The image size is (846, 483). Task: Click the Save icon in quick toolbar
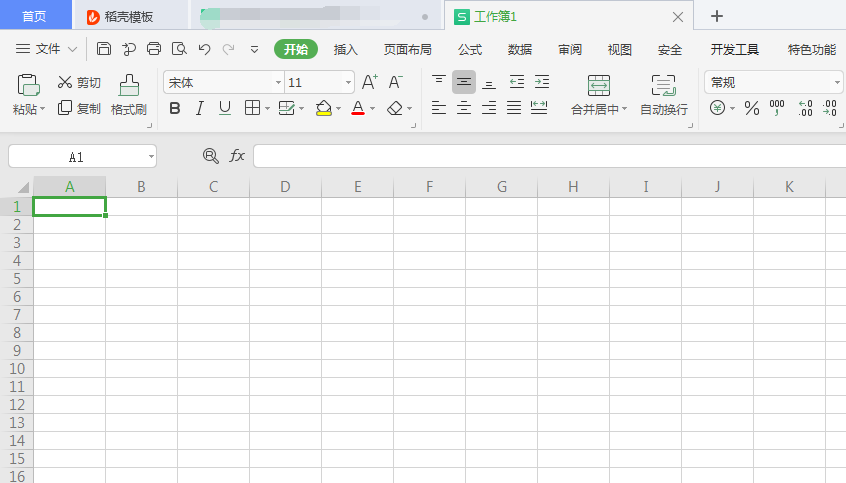tap(104, 49)
